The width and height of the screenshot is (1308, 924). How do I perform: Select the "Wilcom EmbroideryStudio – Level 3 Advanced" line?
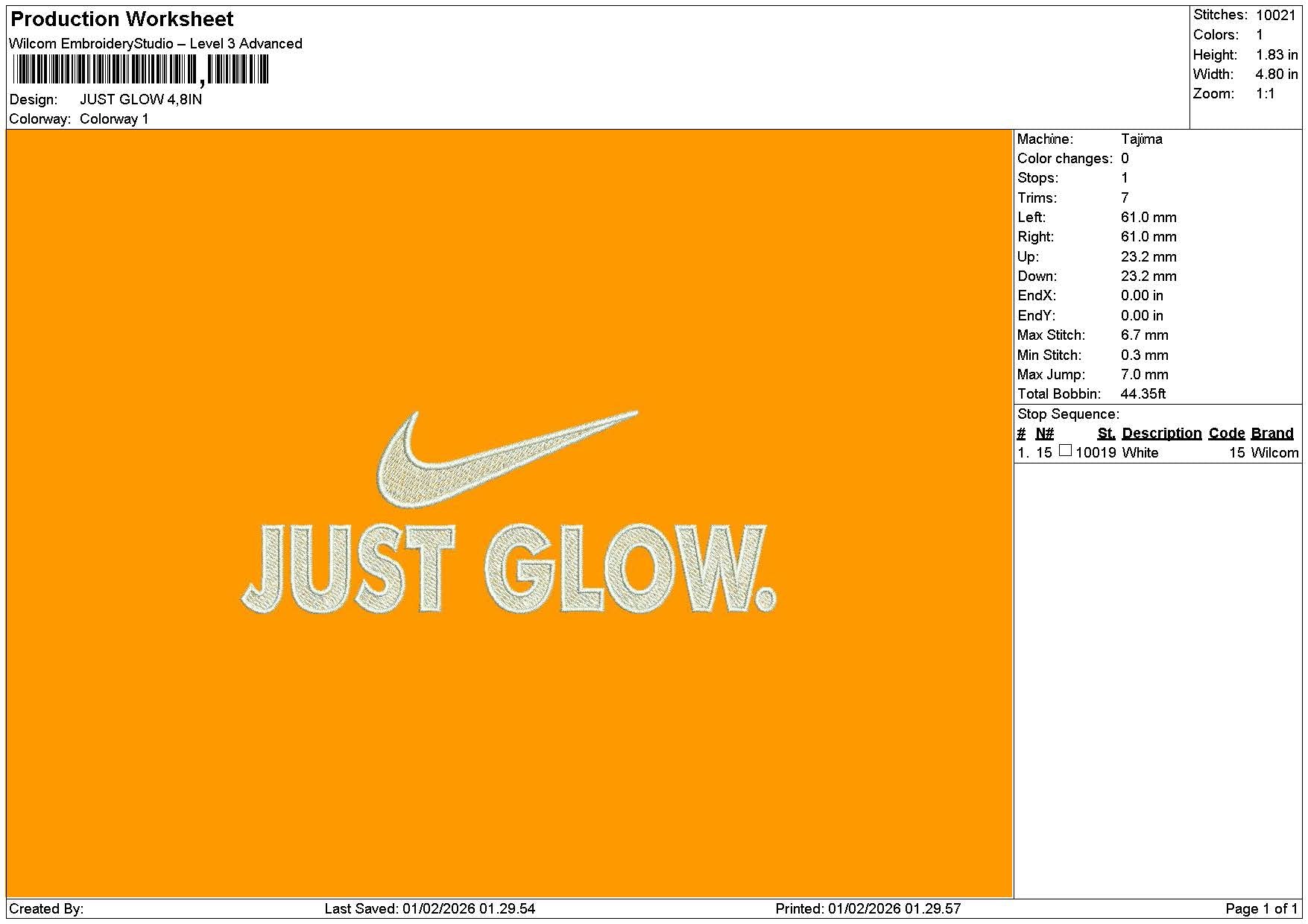pos(156,44)
